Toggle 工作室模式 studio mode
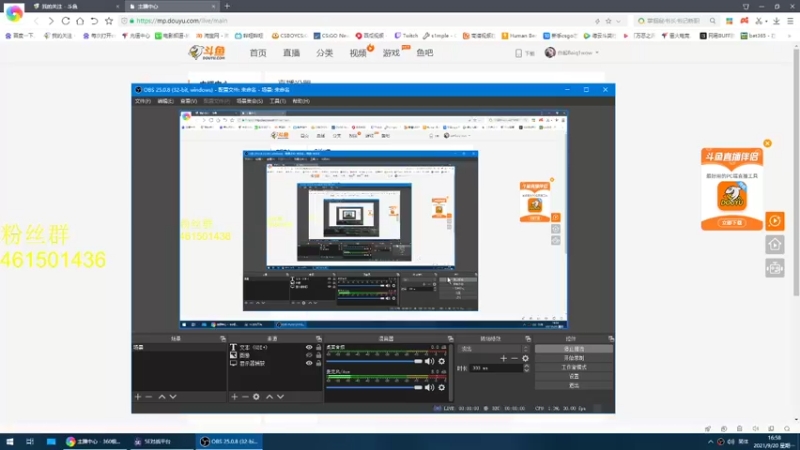 574,367
